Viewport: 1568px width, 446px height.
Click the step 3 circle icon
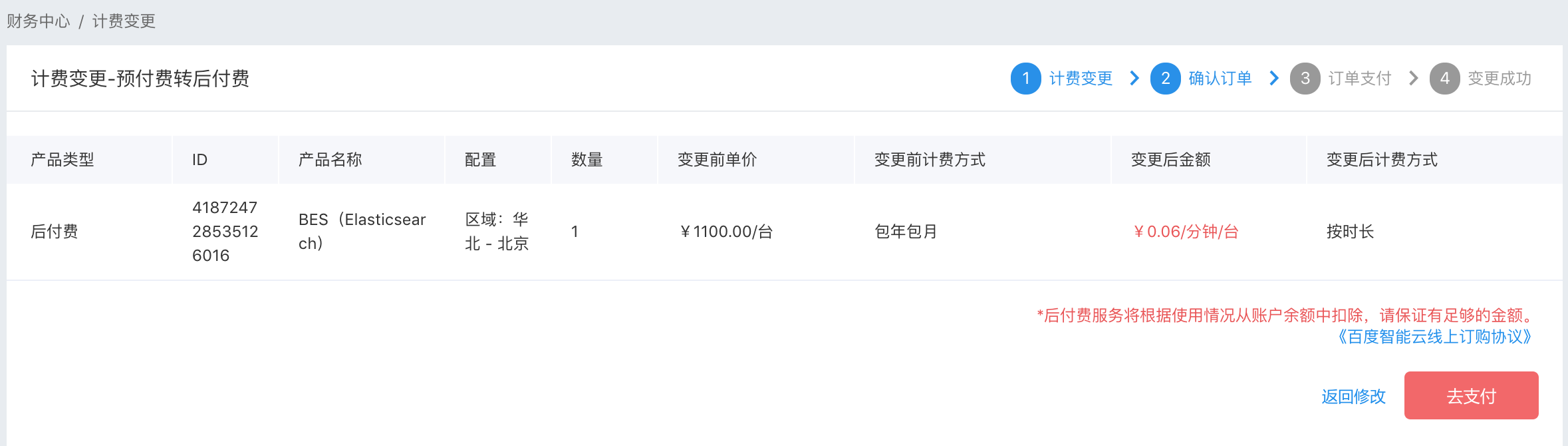(x=1305, y=79)
